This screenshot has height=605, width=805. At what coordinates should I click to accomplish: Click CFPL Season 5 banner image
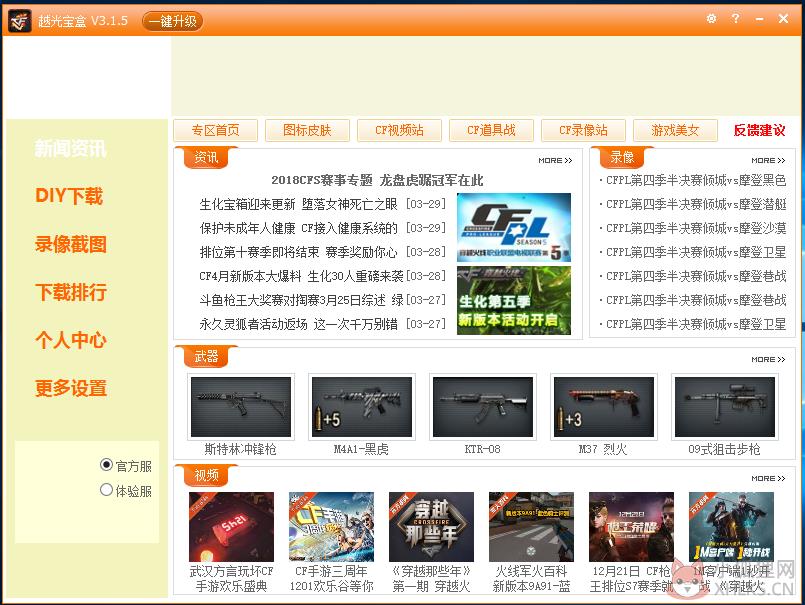[x=514, y=228]
